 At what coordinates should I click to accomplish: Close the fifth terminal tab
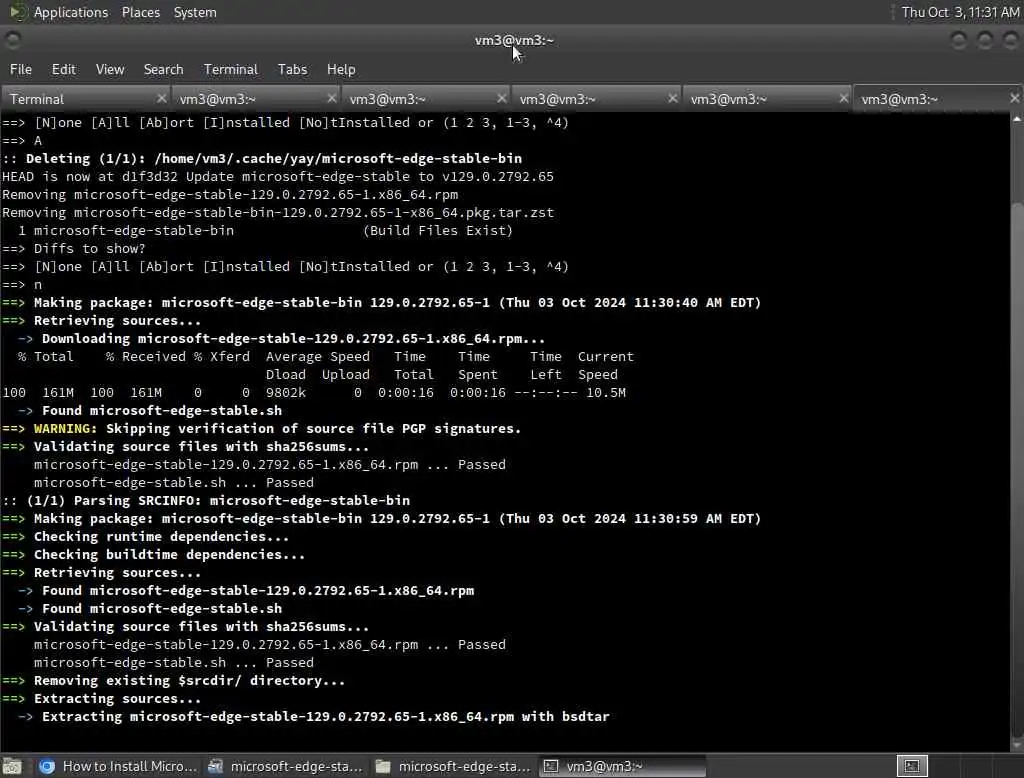click(x=844, y=98)
